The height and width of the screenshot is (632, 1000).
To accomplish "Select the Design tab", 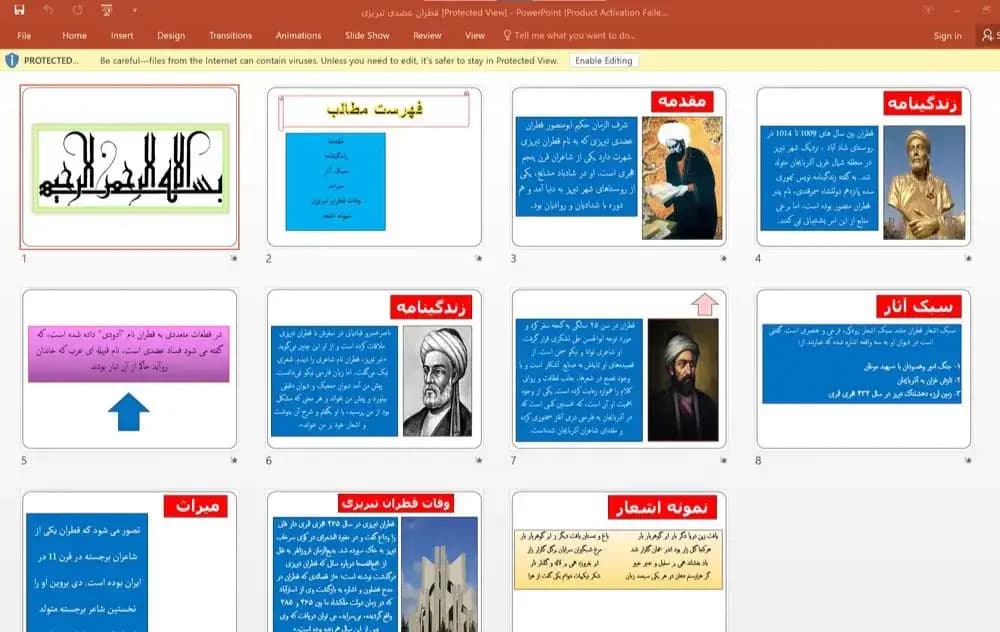I will tap(171, 36).
